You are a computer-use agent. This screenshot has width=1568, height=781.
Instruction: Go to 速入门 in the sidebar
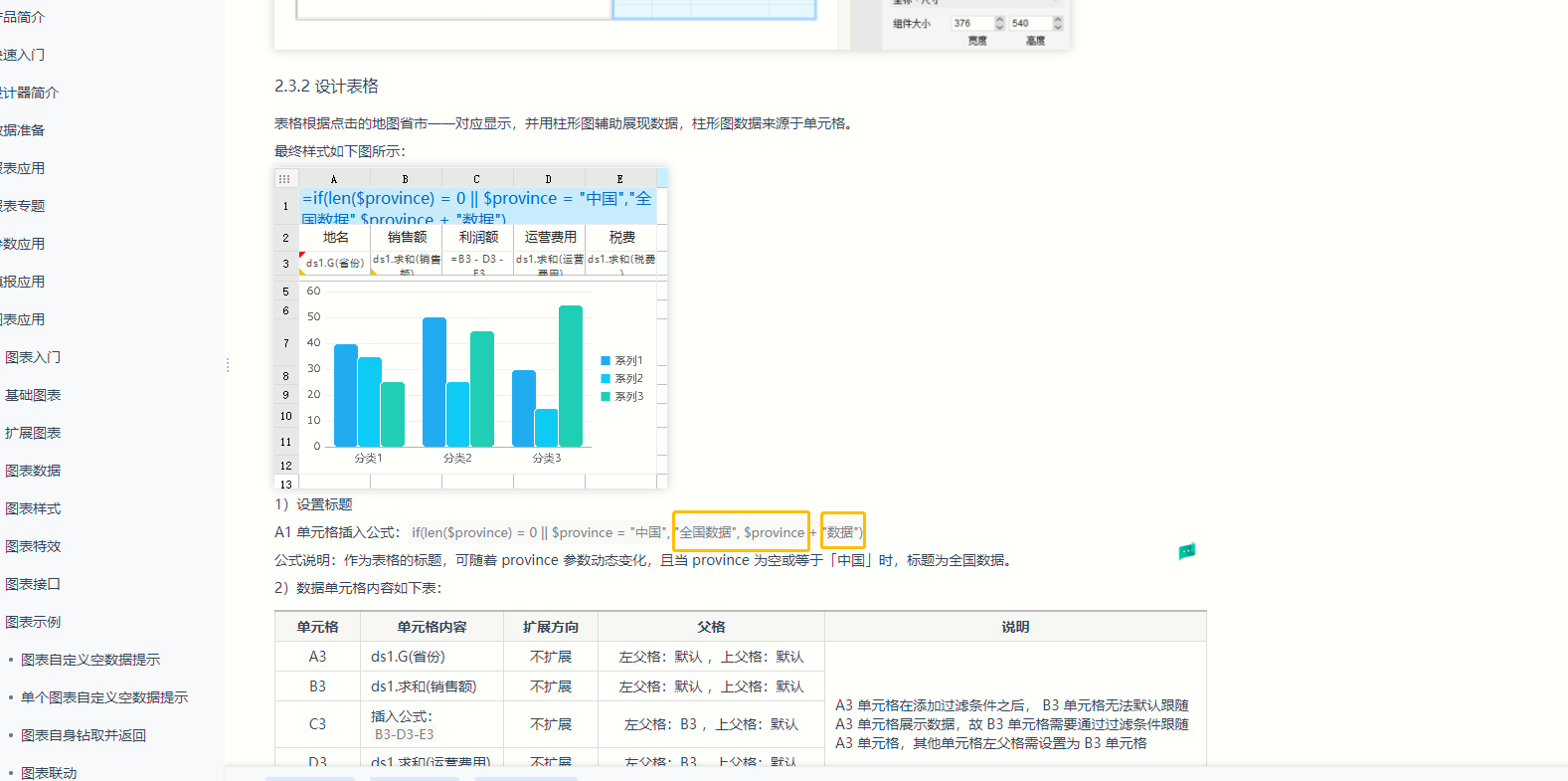22,55
